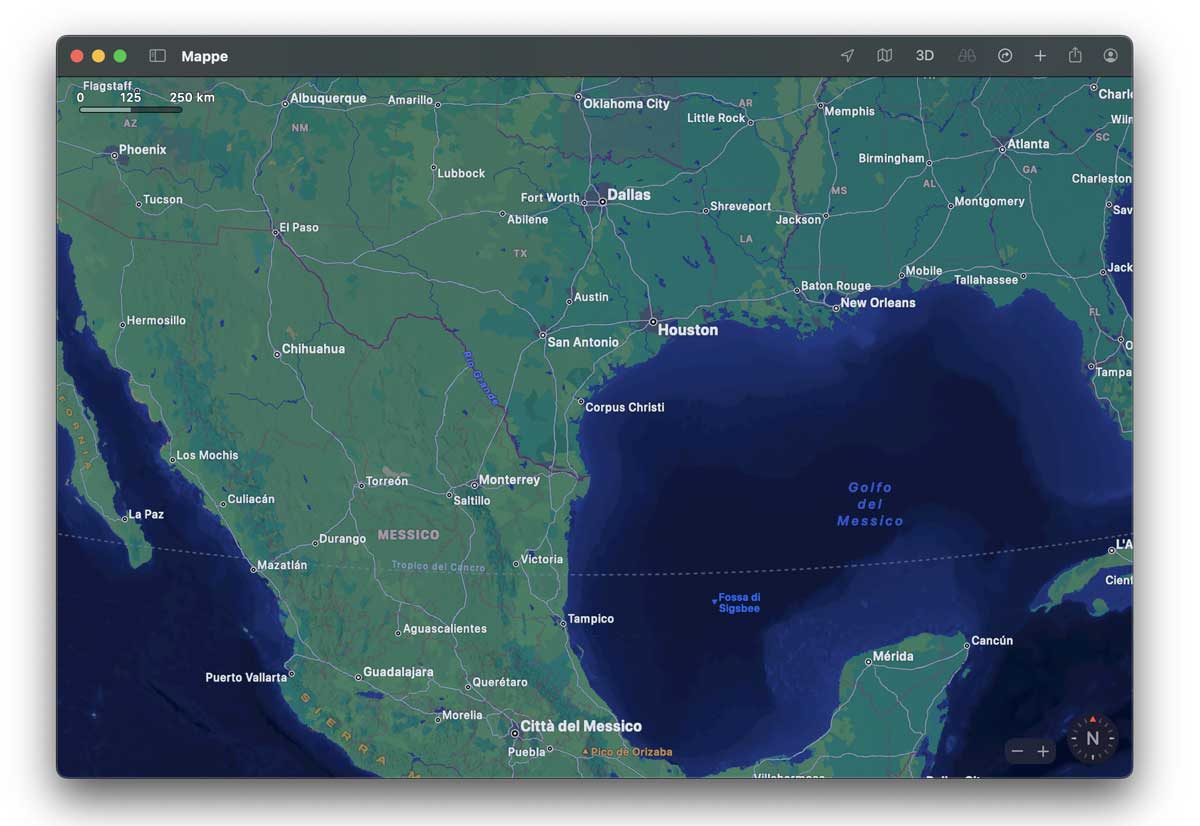Screen dimensions: 1200x826
Task: Select the Tucson label
Action: click(x=163, y=200)
